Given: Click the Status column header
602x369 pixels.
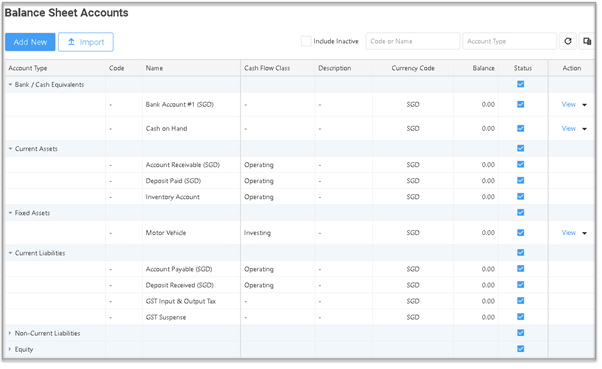Looking at the screenshot, I should pyautogui.click(x=523, y=68).
